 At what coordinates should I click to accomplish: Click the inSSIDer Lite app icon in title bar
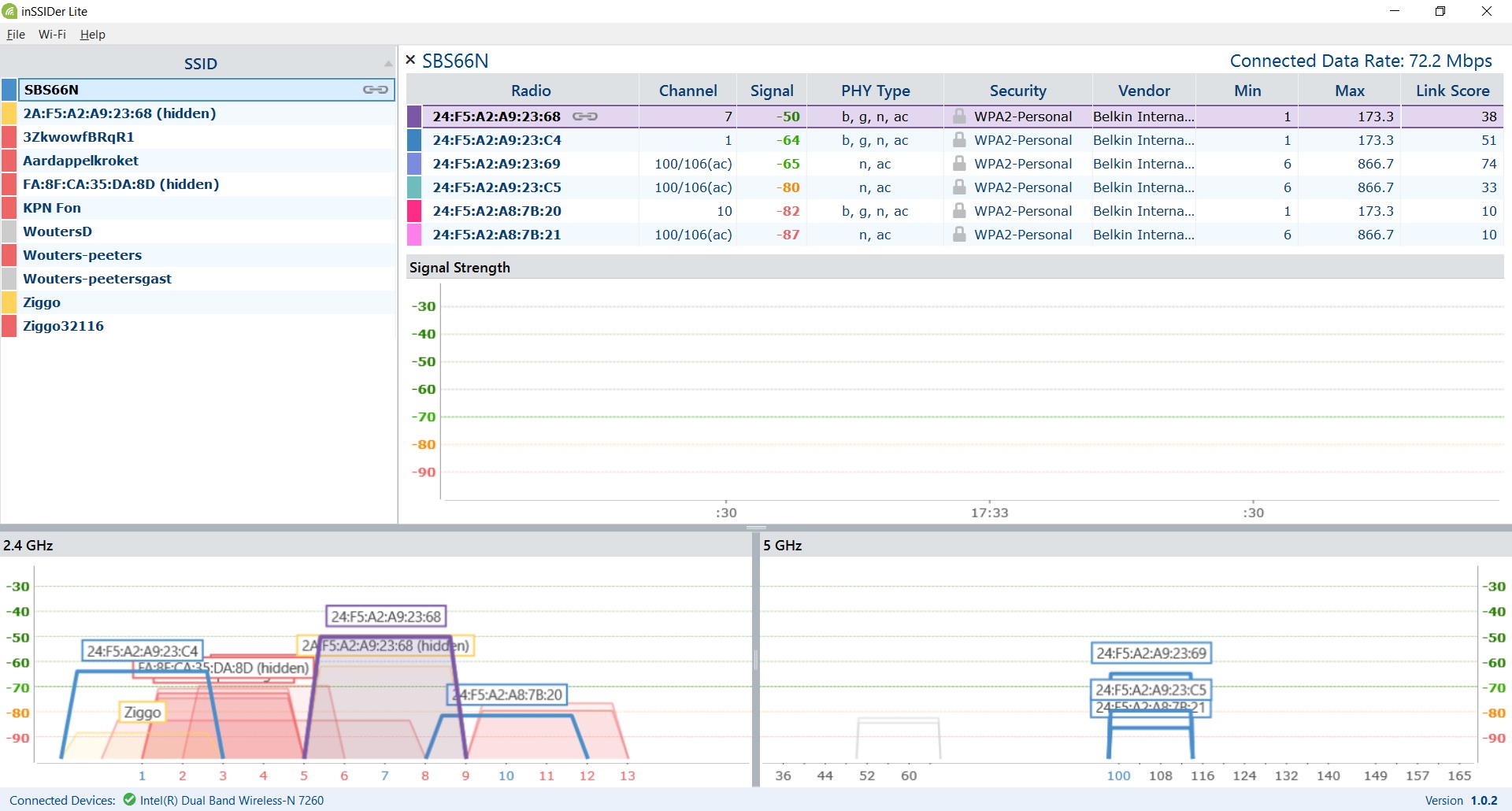(9, 11)
